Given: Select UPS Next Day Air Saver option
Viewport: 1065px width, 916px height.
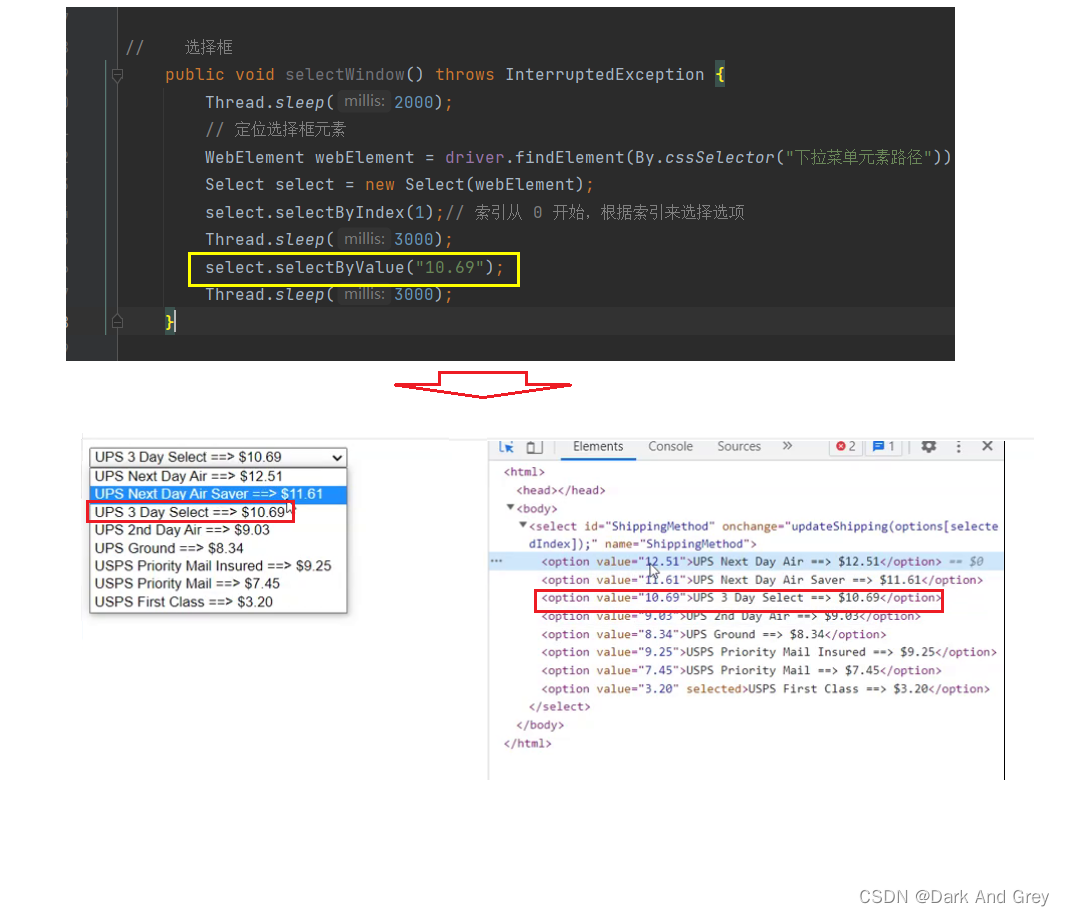Looking at the screenshot, I should coord(218,494).
